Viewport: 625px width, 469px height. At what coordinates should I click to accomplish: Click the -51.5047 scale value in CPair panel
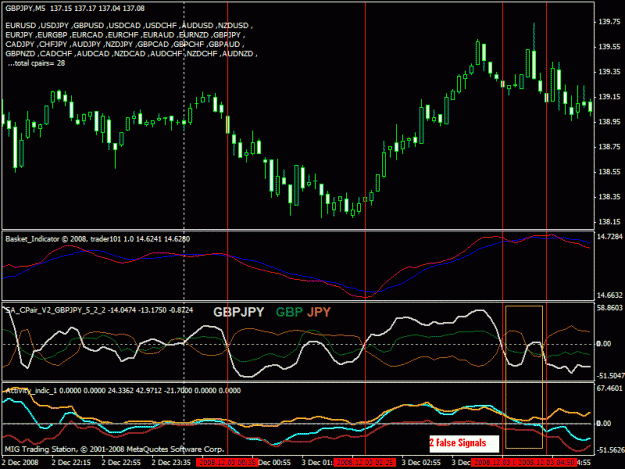tap(610, 376)
